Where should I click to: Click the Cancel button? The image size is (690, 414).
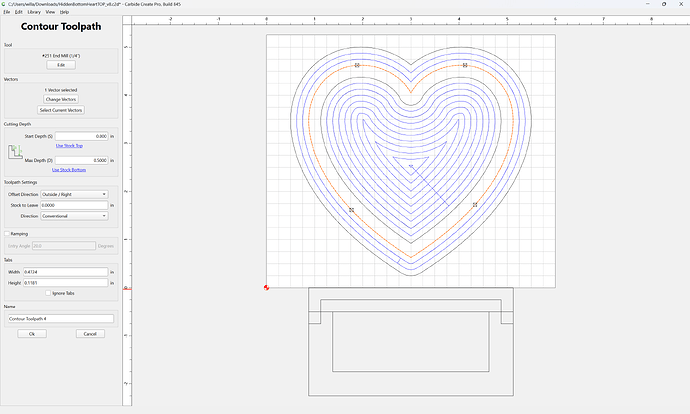[90, 334]
